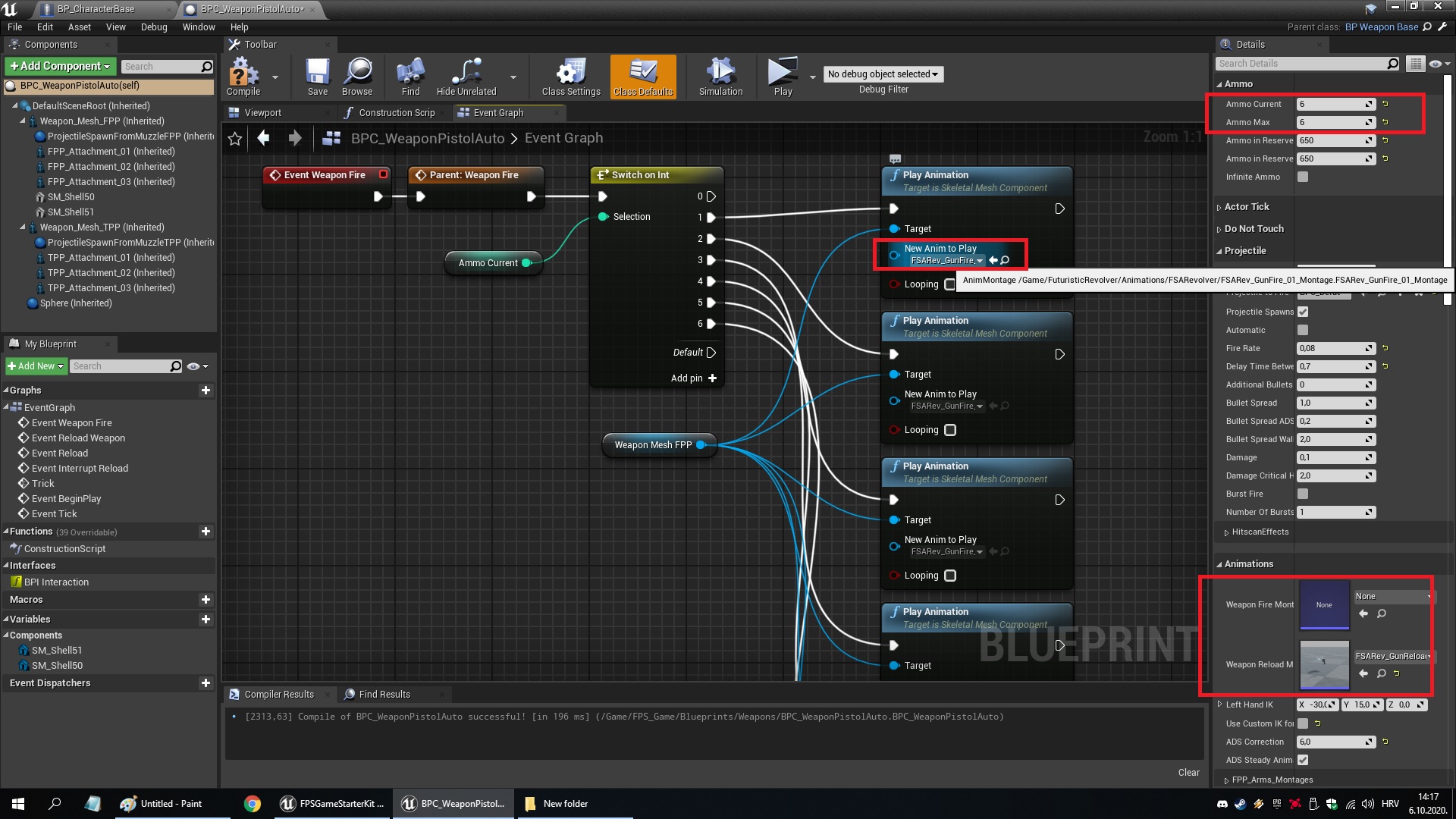Image resolution: width=1456 pixels, height=819 pixels.
Task: Open the No debug object selected dropdown
Action: point(883,74)
